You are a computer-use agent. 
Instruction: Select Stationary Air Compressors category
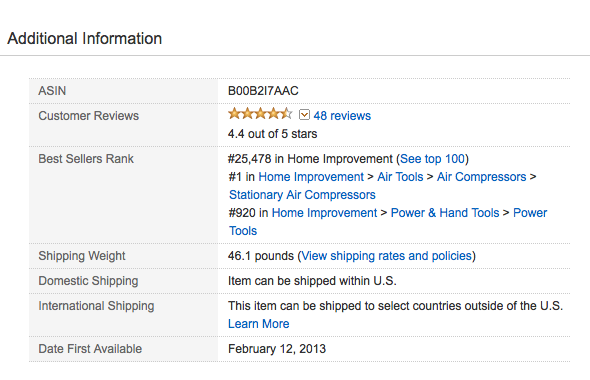[x=302, y=195]
